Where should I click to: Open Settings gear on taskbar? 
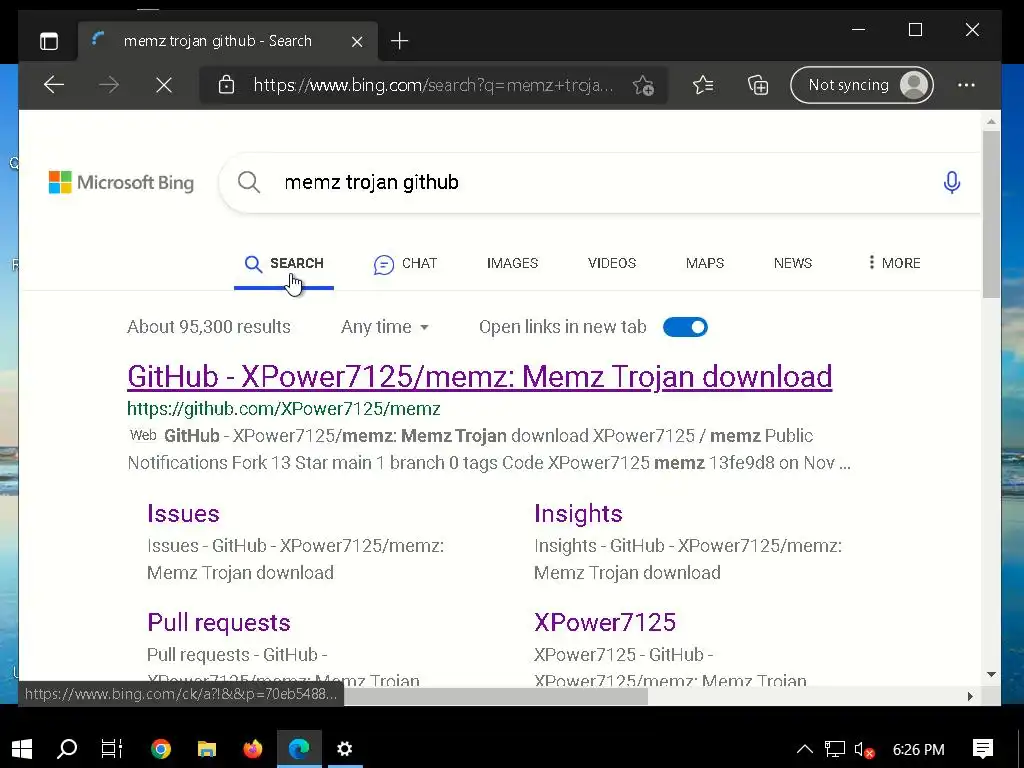coord(345,749)
